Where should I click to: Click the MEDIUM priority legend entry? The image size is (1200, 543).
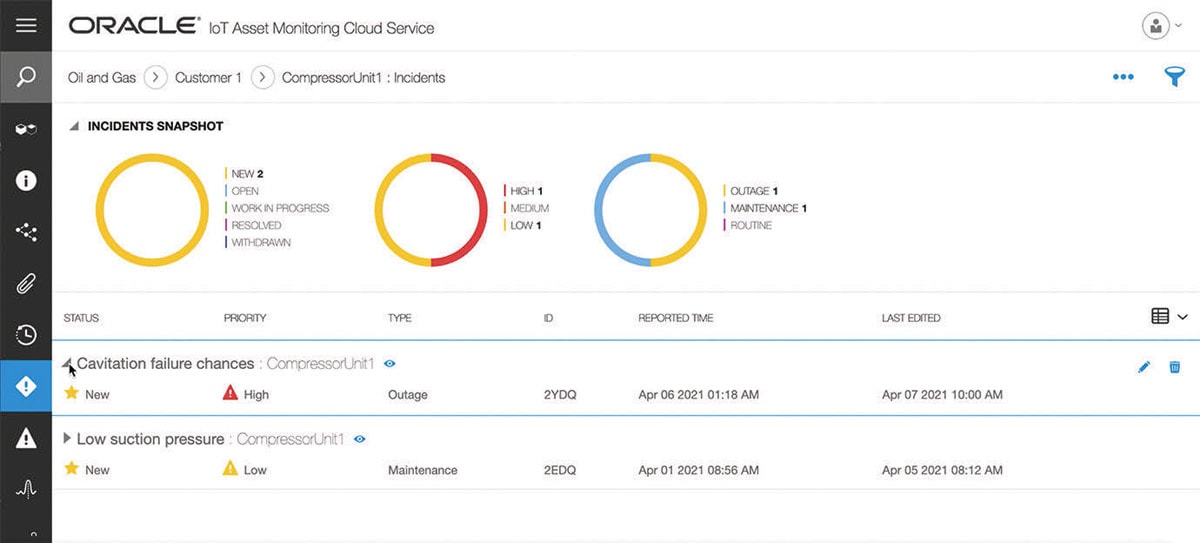[x=527, y=208]
